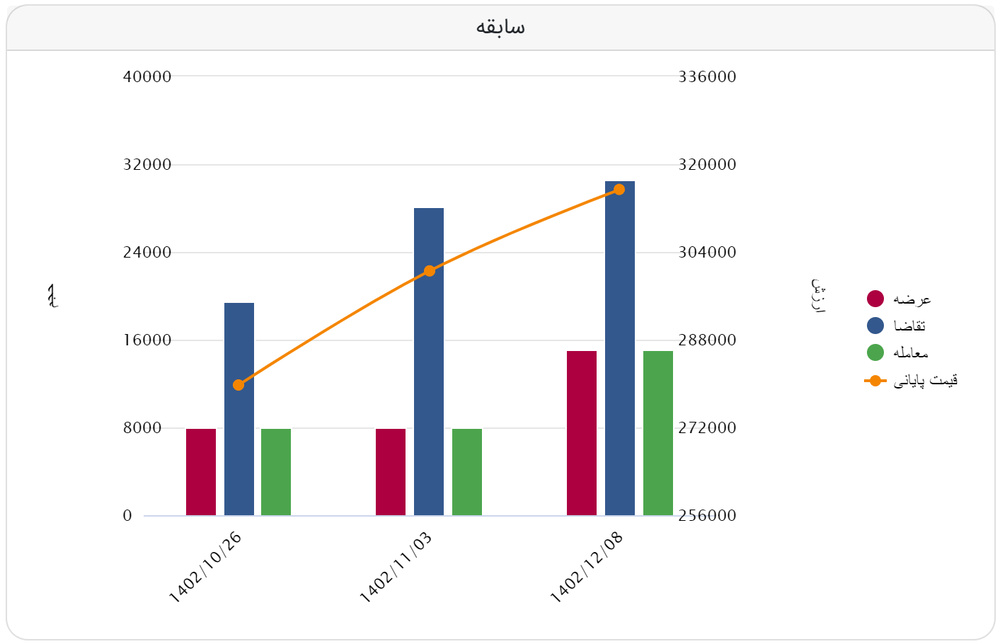Click the 1402/10/26 date axis label
The image size is (1000, 644).
pyautogui.click(x=206, y=566)
